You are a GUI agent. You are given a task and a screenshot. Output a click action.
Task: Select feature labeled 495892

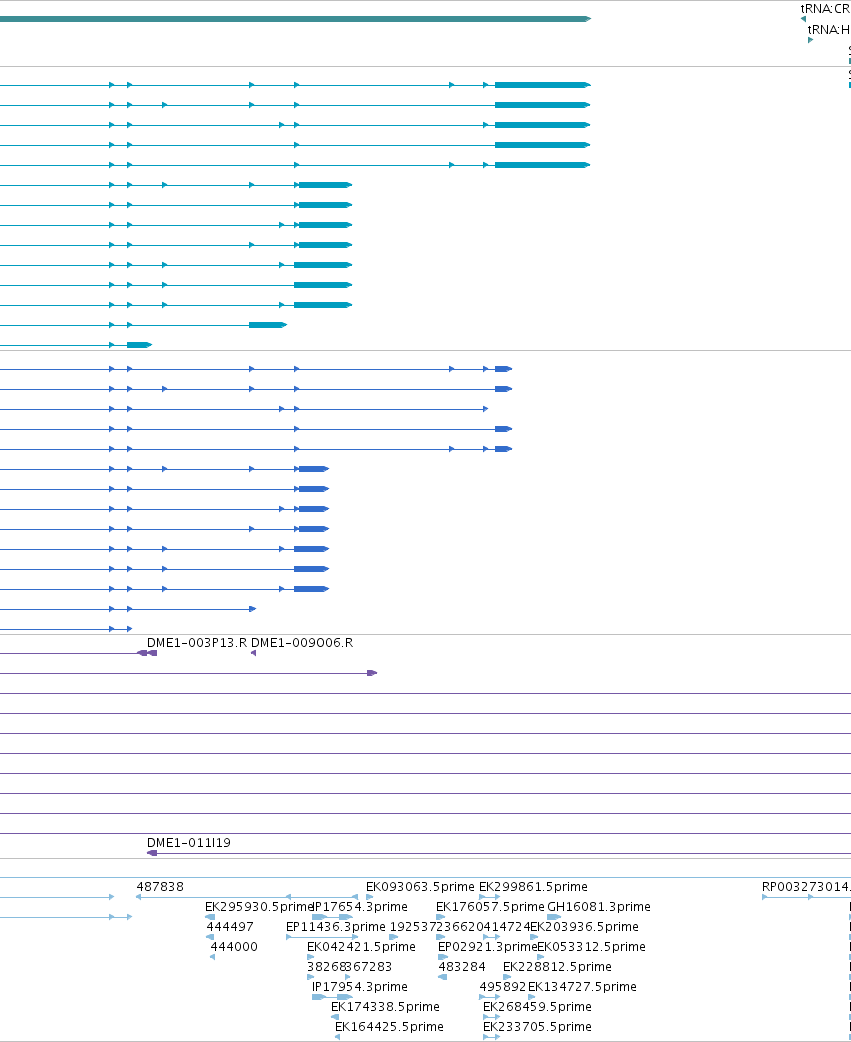tap(503, 986)
